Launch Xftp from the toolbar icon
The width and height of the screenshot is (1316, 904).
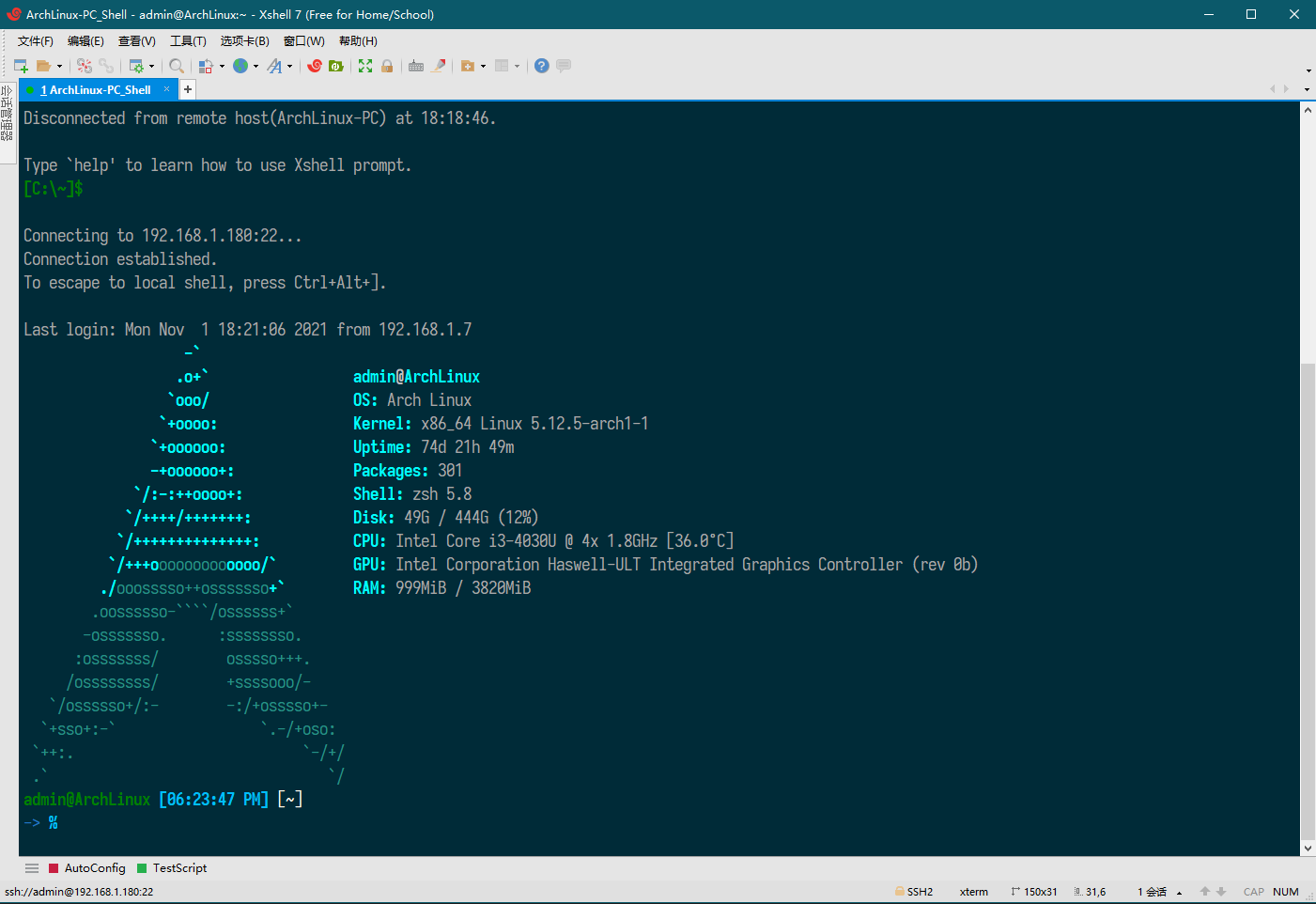(x=336, y=66)
